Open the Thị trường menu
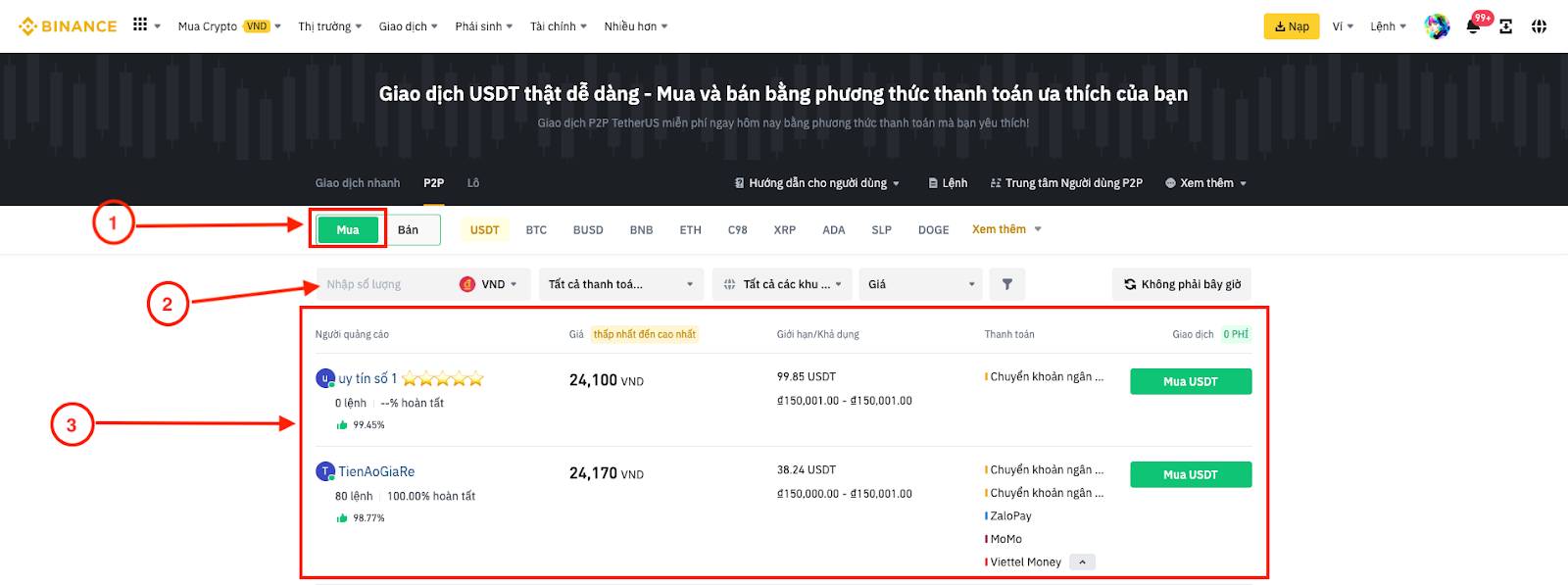 click(330, 26)
